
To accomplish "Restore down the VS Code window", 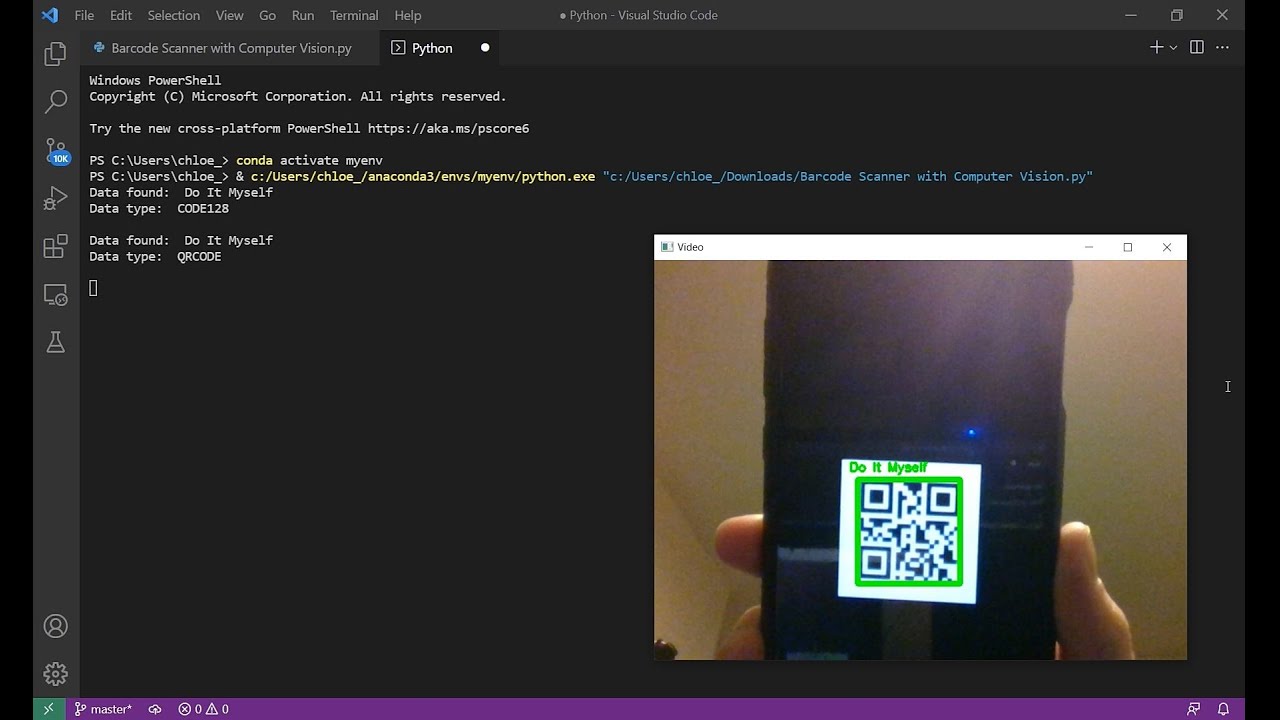I will pos(1177,15).
